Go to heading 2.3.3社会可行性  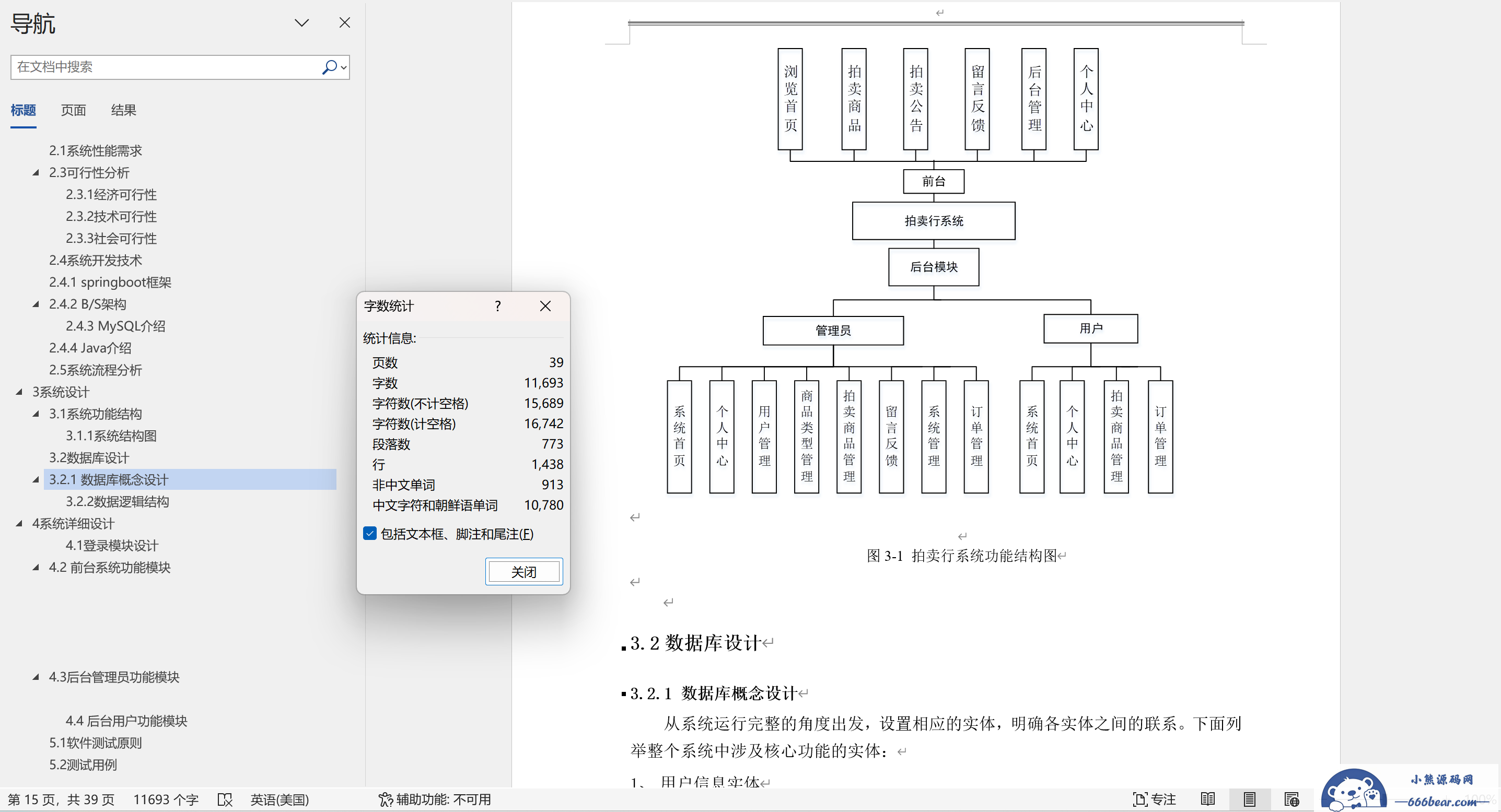(111, 238)
